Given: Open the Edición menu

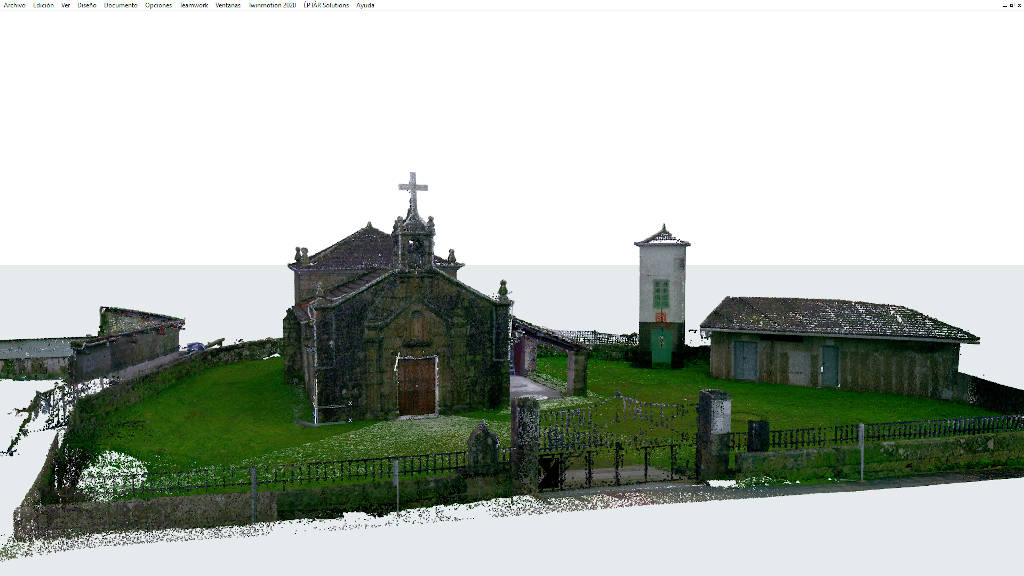Looking at the screenshot, I should point(43,5).
